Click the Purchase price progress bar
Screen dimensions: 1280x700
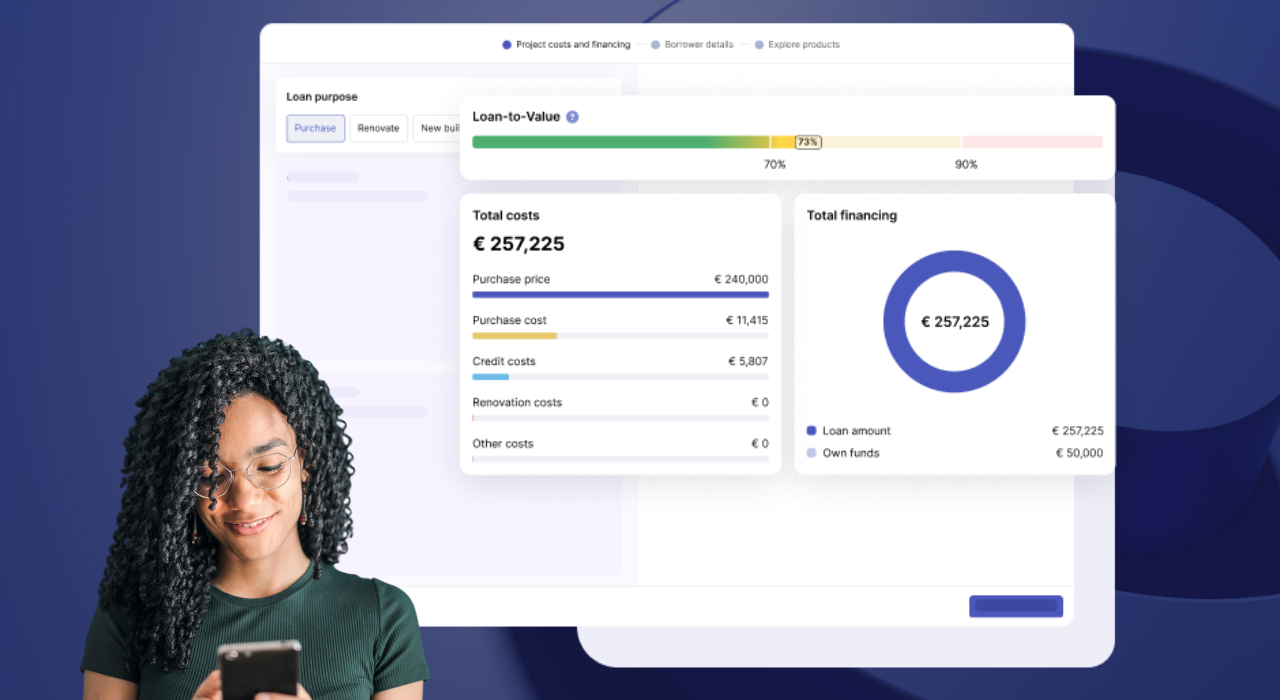click(621, 295)
